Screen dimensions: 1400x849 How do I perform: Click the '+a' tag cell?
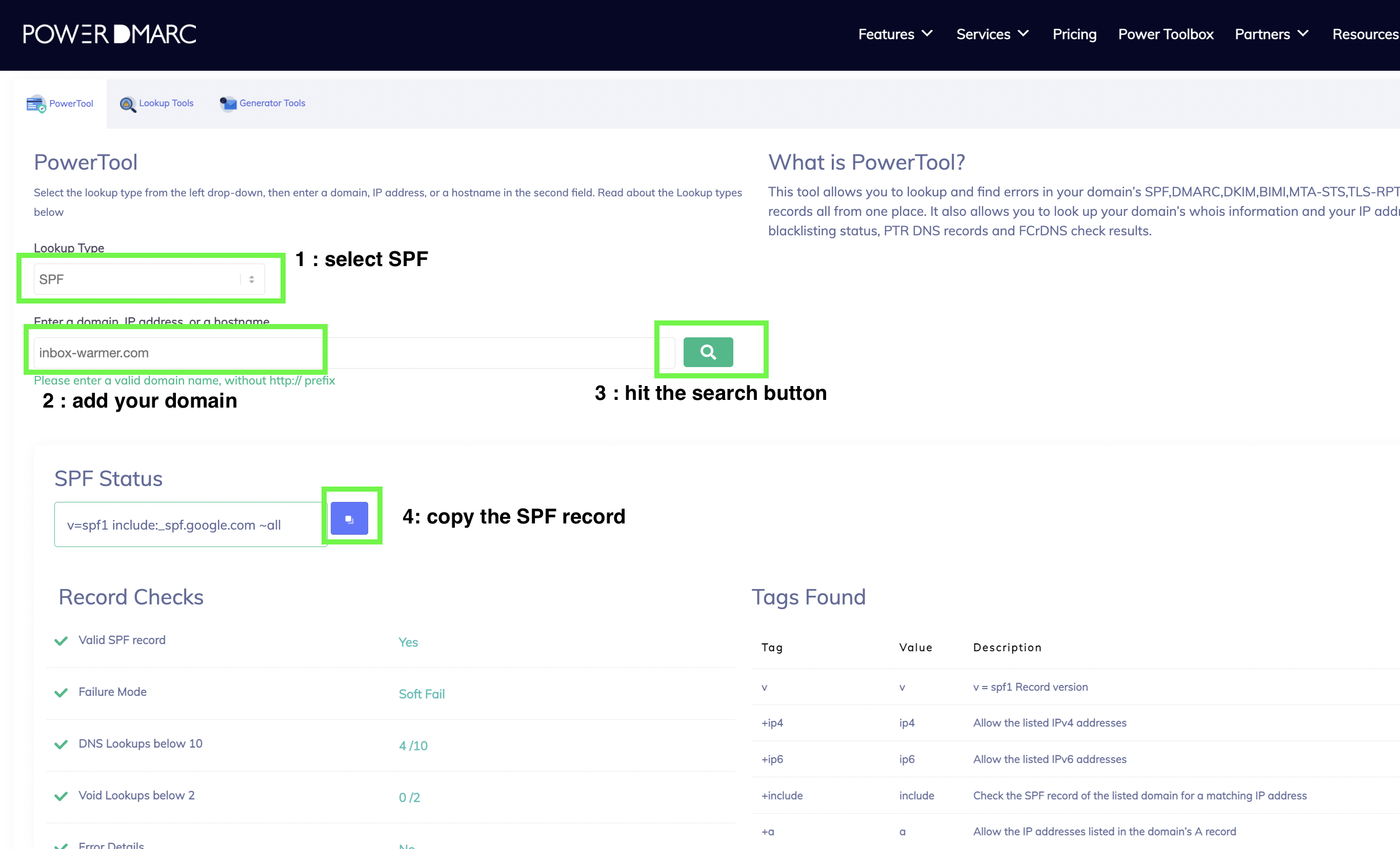pyautogui.click(x=768, y=832)
